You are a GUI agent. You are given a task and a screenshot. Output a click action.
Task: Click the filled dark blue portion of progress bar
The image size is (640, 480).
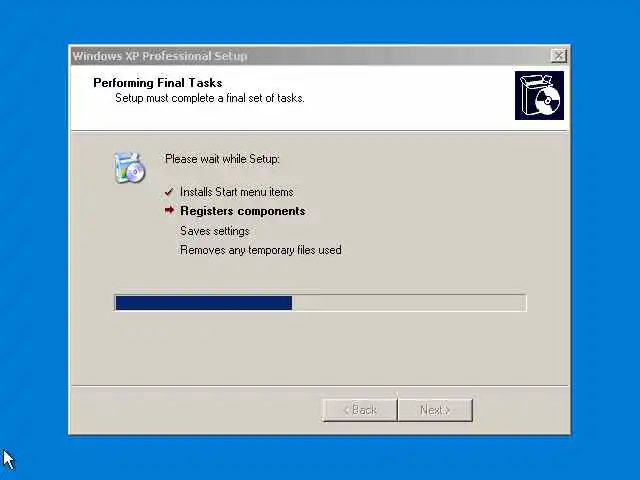(x=204, y=303)
